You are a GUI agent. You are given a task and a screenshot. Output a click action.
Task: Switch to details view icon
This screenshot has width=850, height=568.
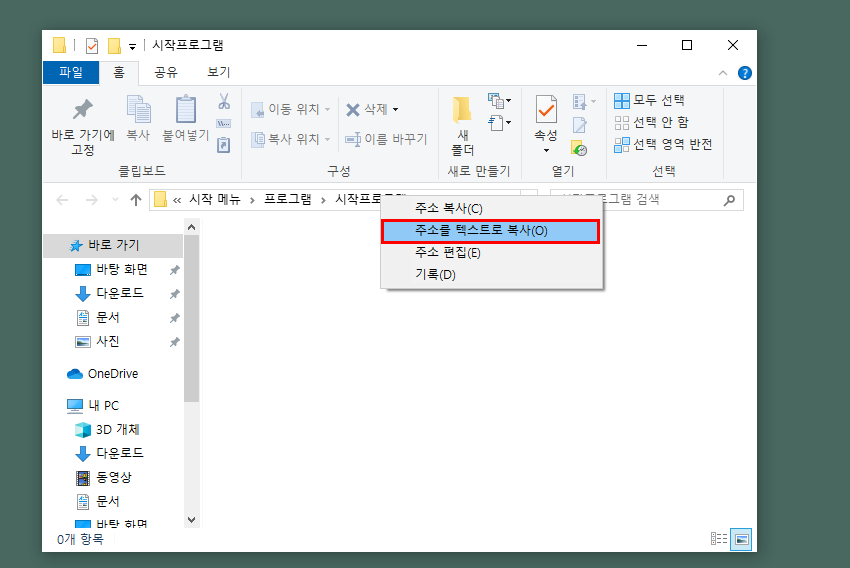(719, 539)
